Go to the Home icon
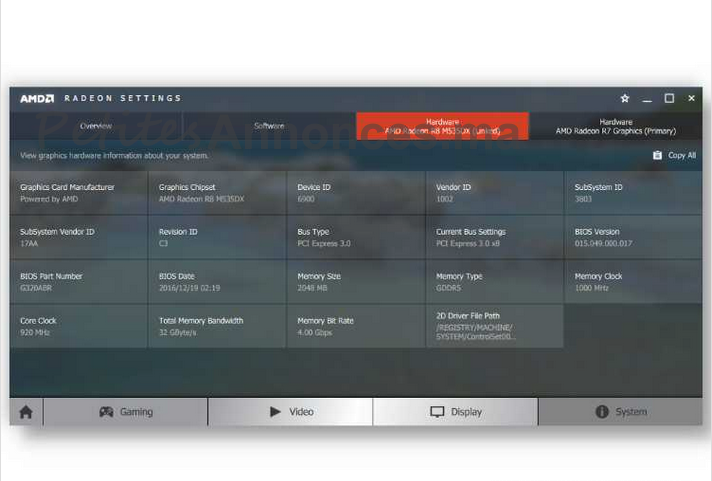Screen dimensions: 712x481 (x=26, y=412)
